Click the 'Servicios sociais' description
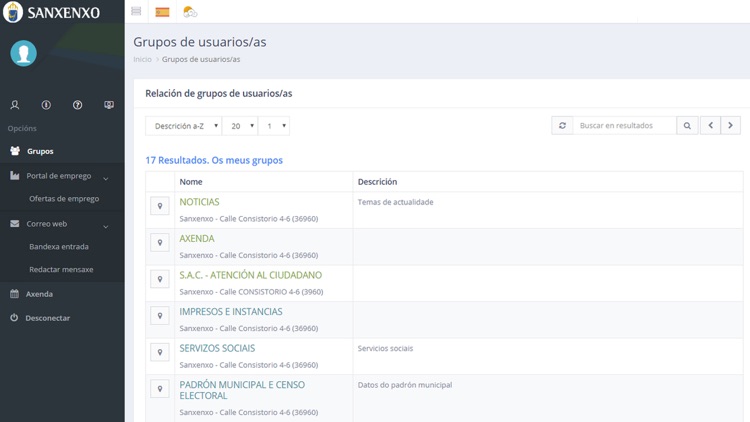The width and height of the screenshot is (750, 422). point(386,348)
